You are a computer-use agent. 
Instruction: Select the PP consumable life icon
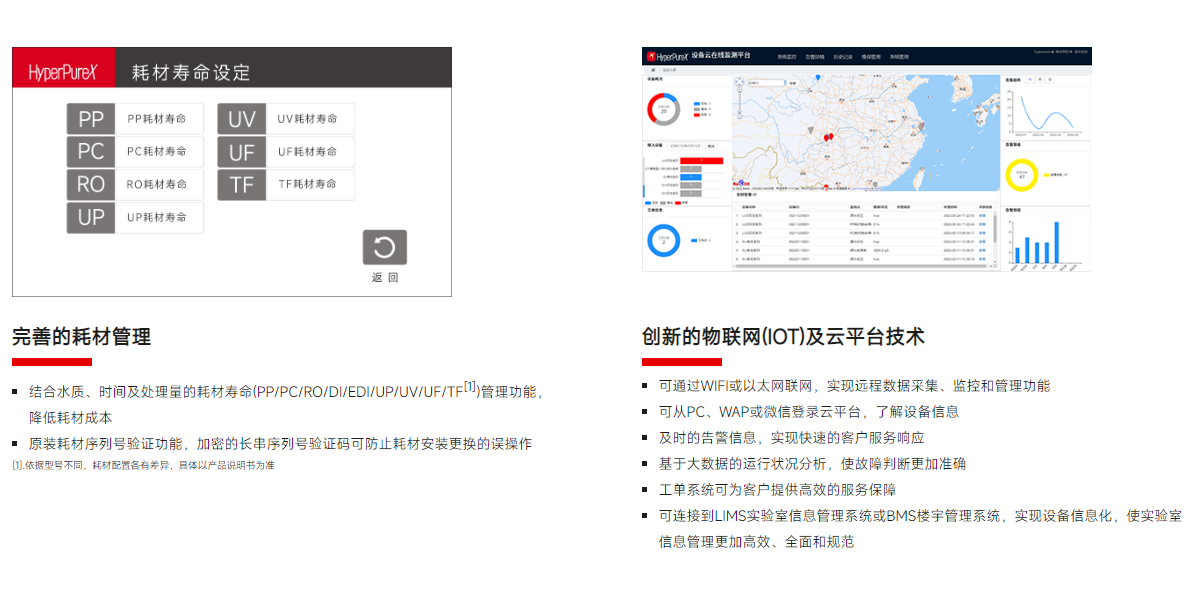pyautogui.click(x=91, y=119)
